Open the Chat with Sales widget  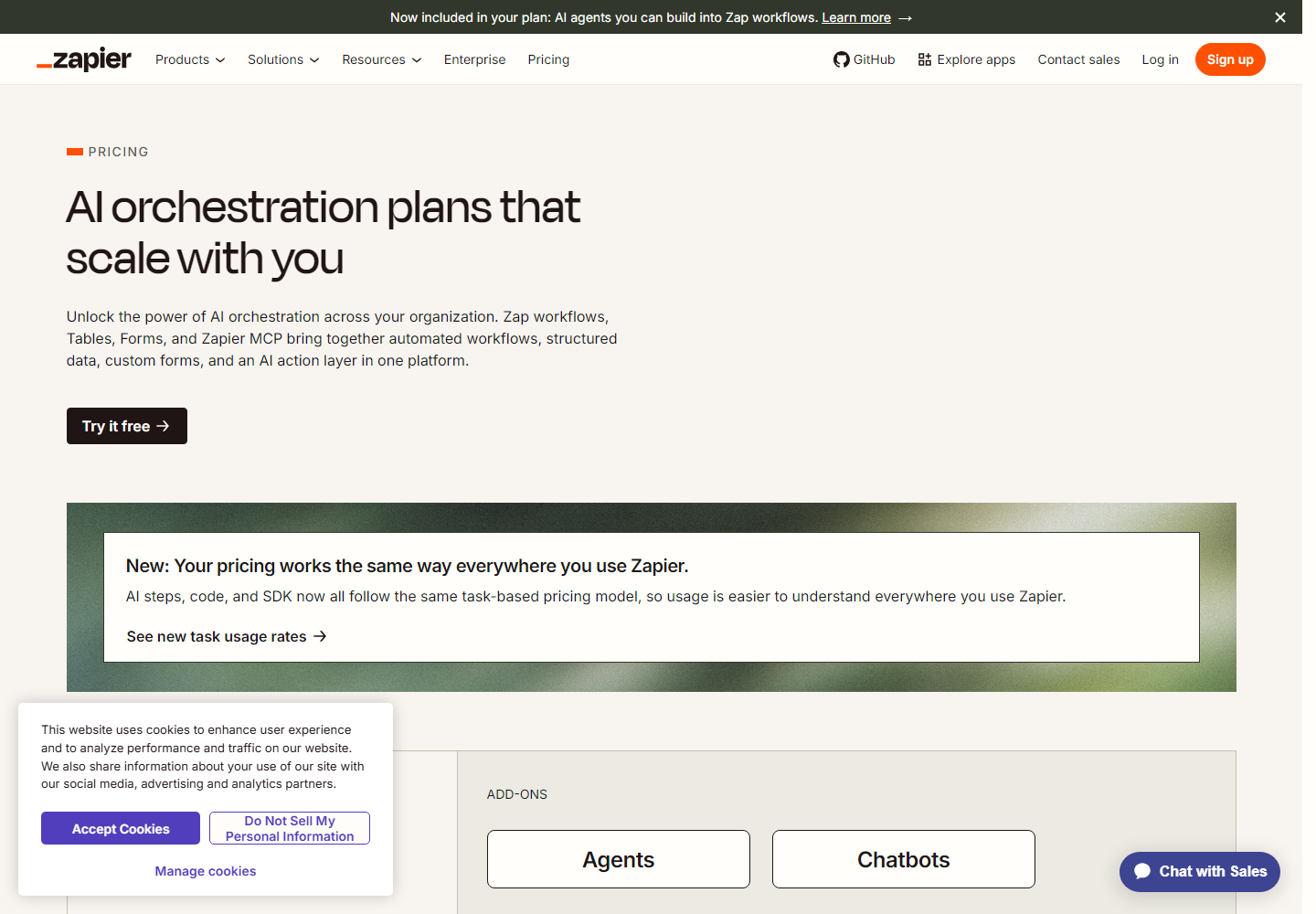[1200, 872]
